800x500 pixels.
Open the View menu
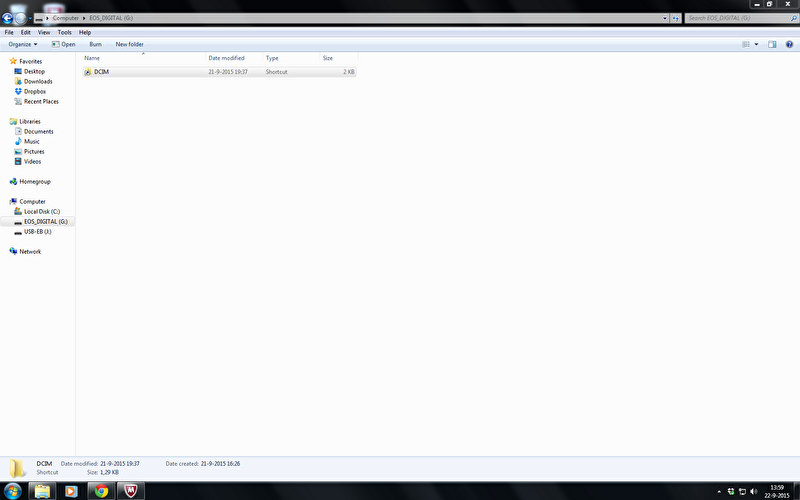(44, 32)
